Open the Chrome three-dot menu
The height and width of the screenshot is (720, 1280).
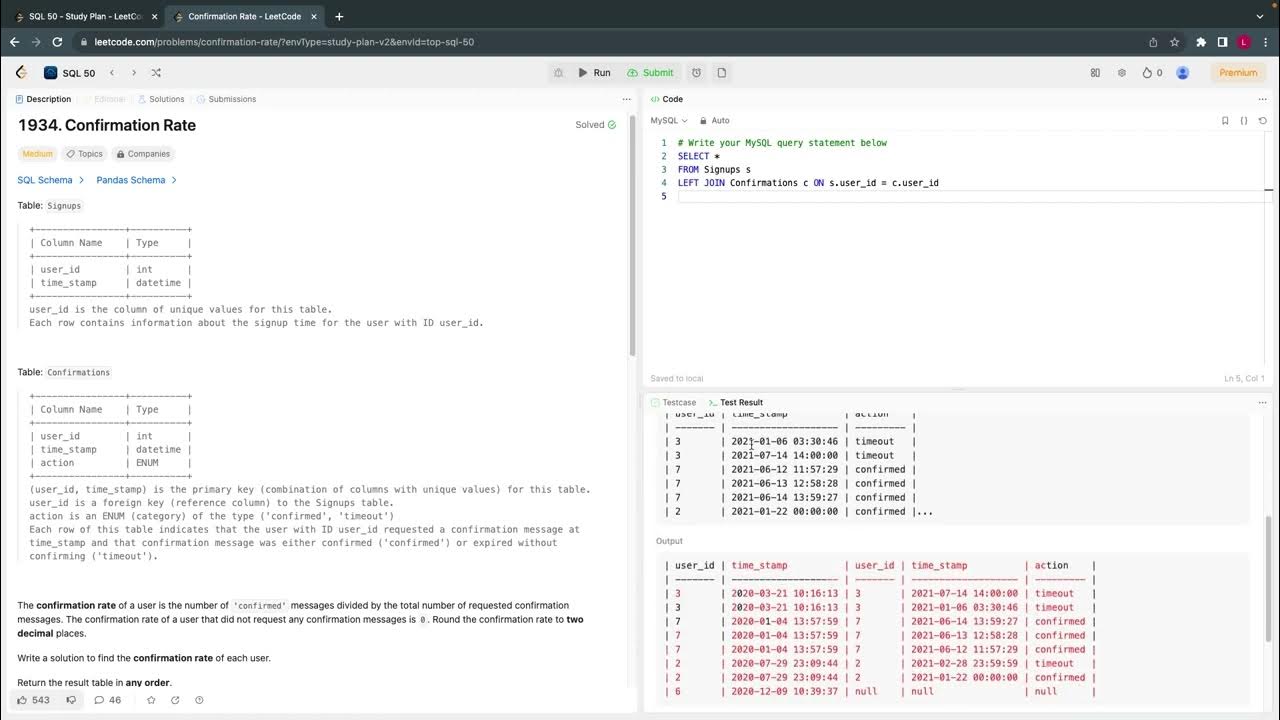(x=1265, y=42)
